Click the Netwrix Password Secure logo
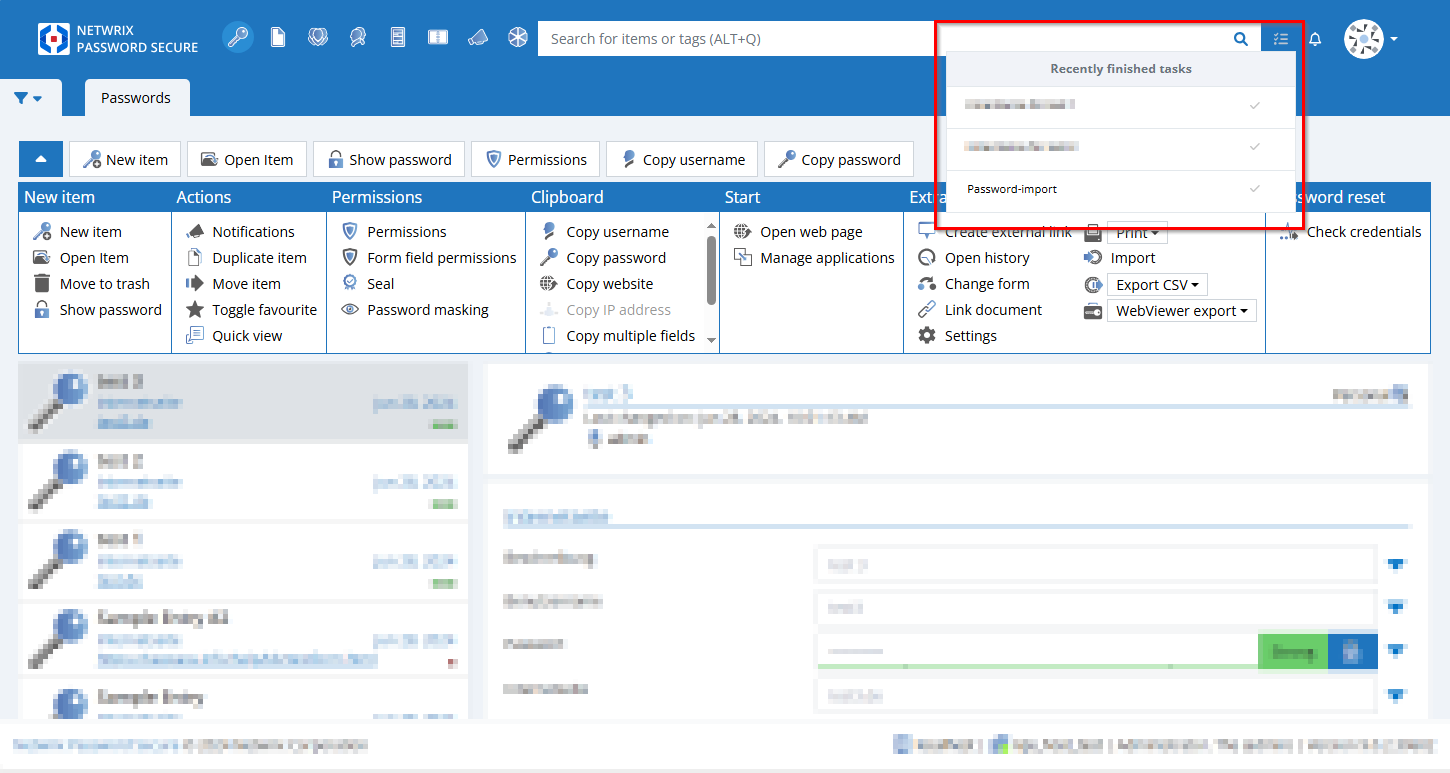This screenshot has width=1450, height=773. 119,39
